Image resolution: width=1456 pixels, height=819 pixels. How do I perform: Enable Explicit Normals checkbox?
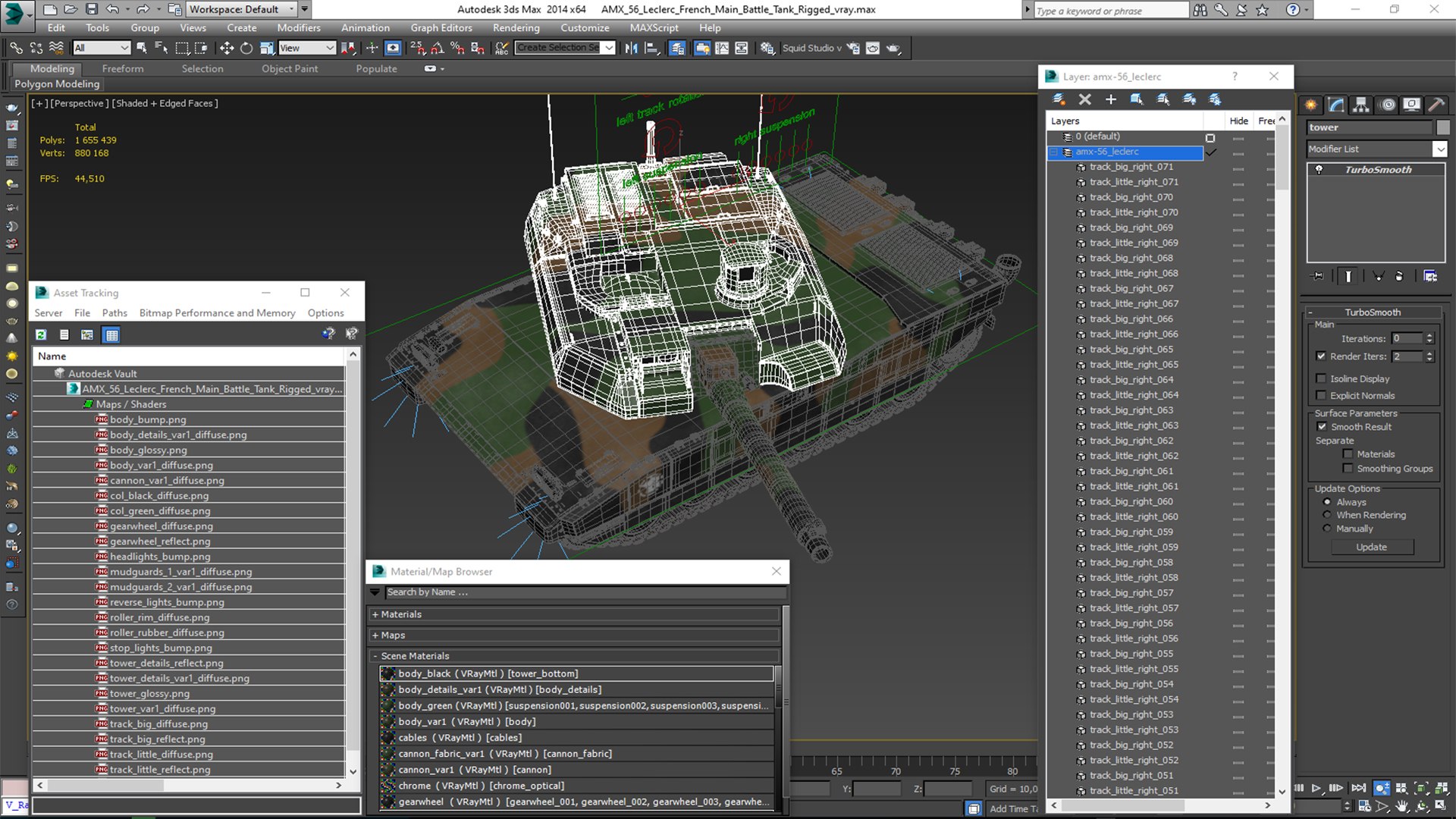(1321, 395)
